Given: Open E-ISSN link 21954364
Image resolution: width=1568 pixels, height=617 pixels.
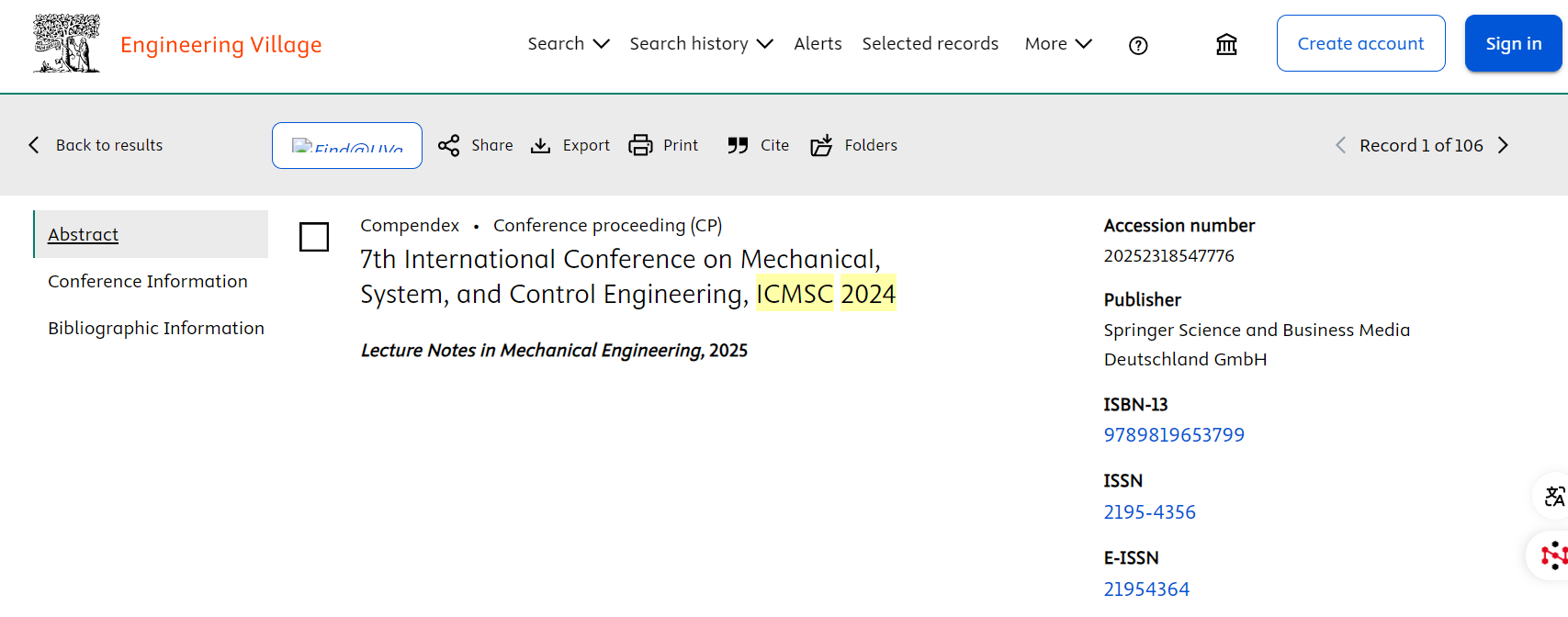Looking at the screenshot, I should pyautogui.click(x=1146, y=589).
